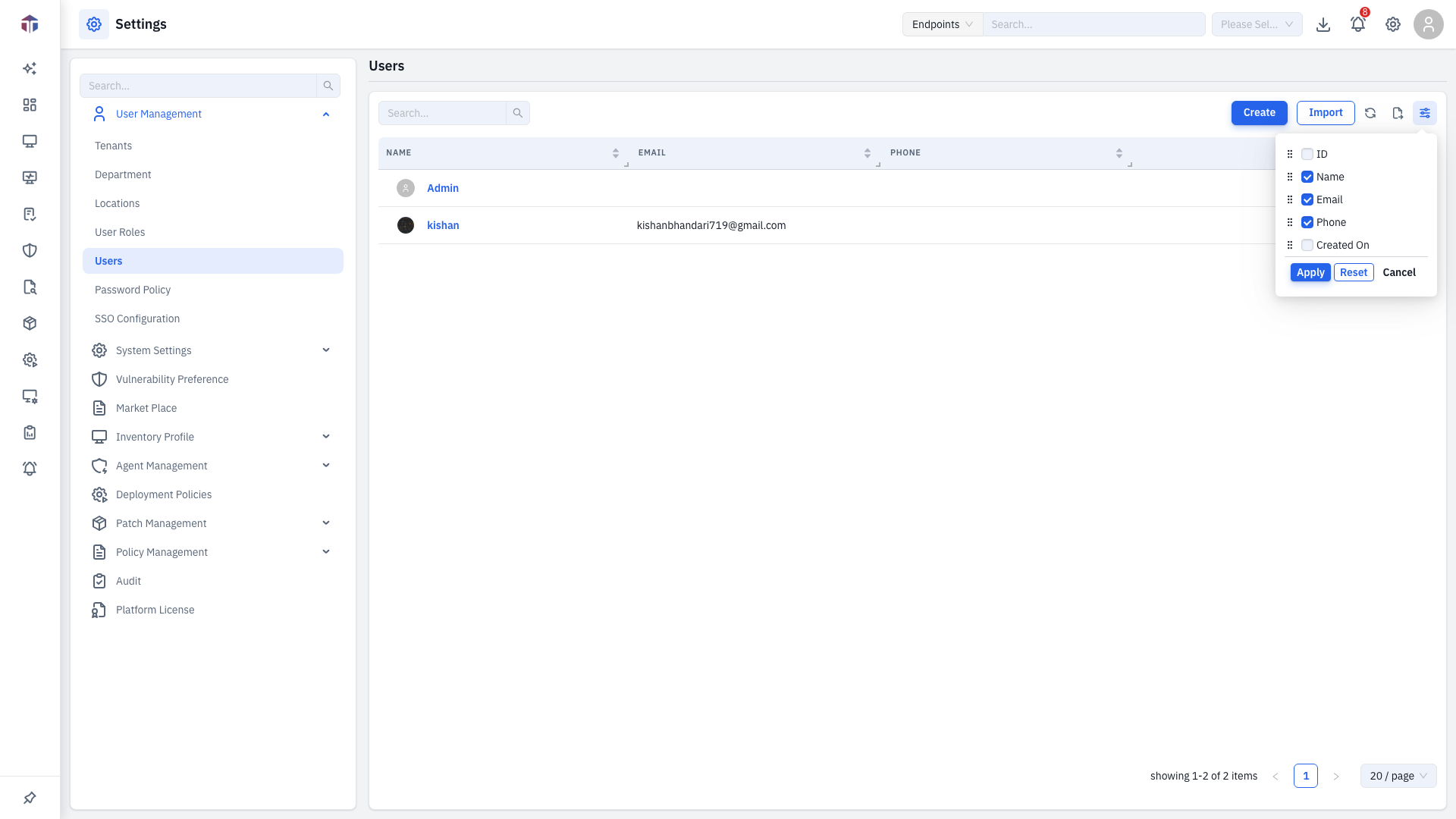The height and width of the screenshot is (819, 1456).
Task: Click the users table search field
Action: (442, 113)
